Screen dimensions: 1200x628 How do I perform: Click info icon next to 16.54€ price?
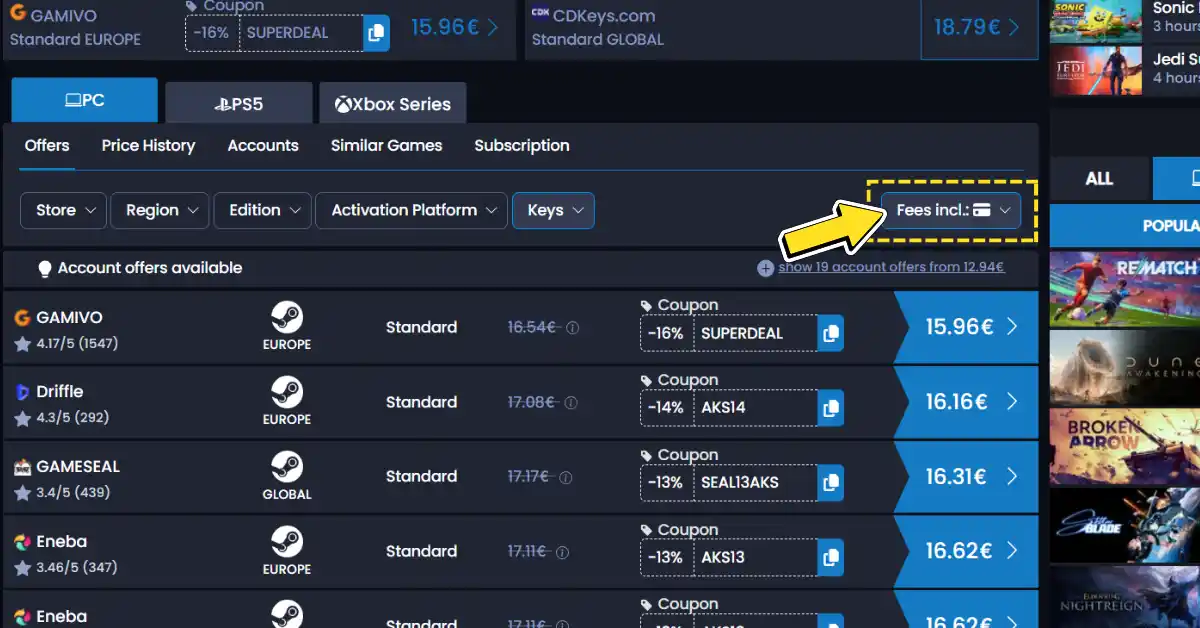point(573,328)
